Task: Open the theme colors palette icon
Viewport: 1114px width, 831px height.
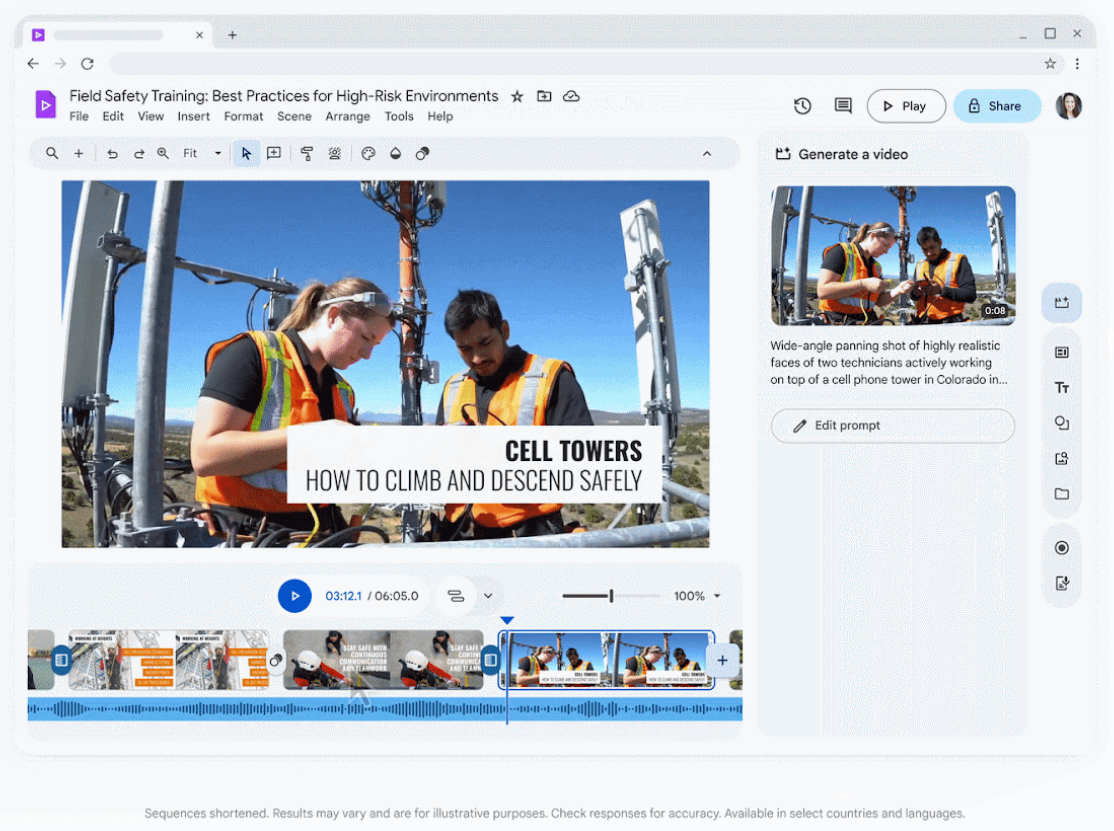Action: tap(368, 153)
